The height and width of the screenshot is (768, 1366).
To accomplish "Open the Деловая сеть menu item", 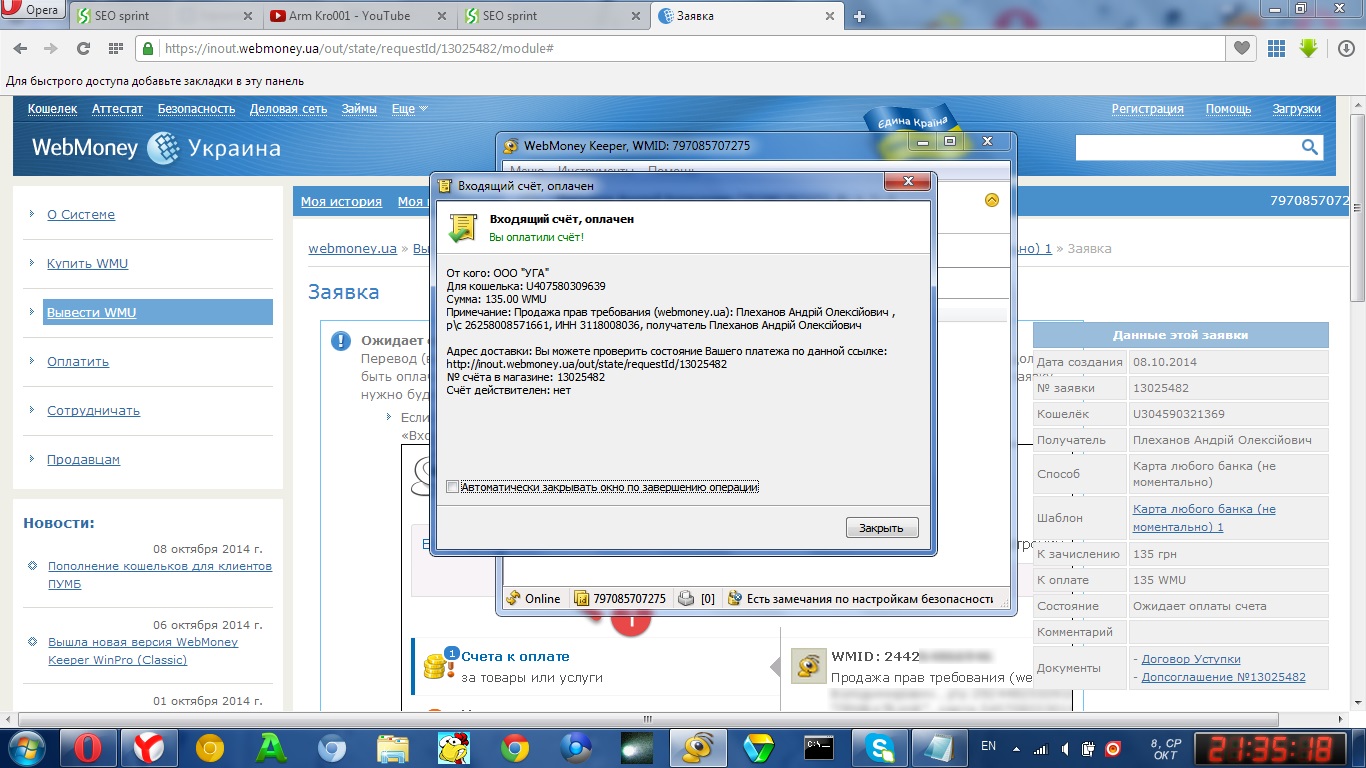I will coord(288,109).
